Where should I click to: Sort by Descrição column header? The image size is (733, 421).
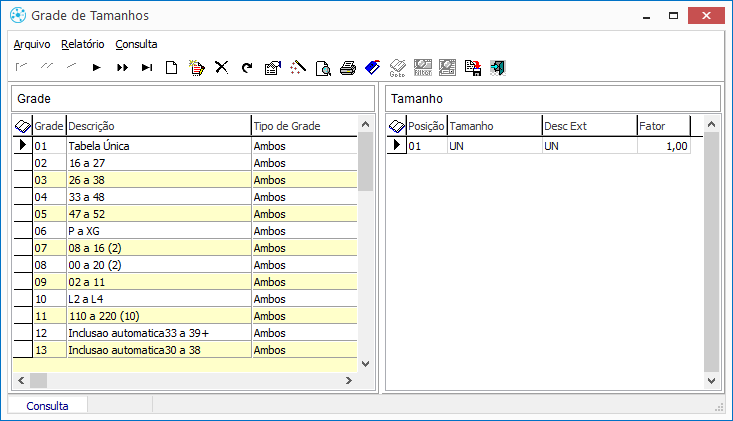click(x=159, y=126)
